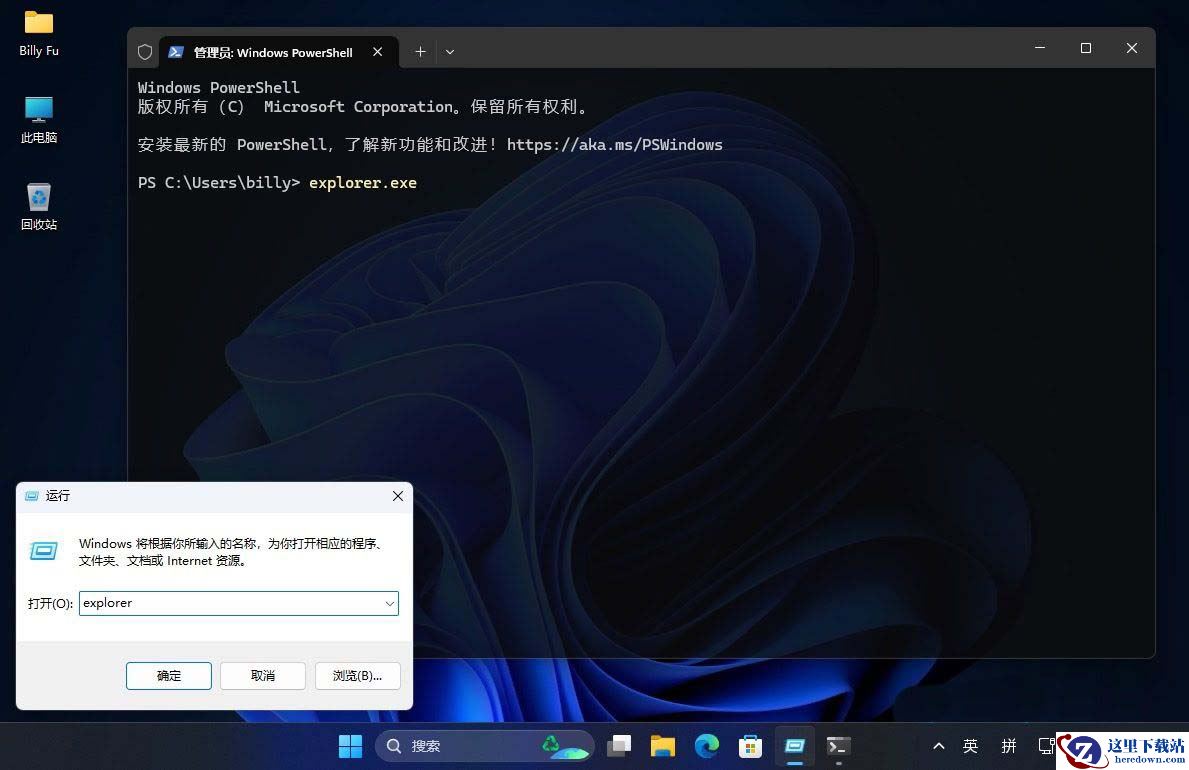The image size is (1189, 770).
Task: Click the explorer.exe command text in the terminal
Action: (362, 183)
